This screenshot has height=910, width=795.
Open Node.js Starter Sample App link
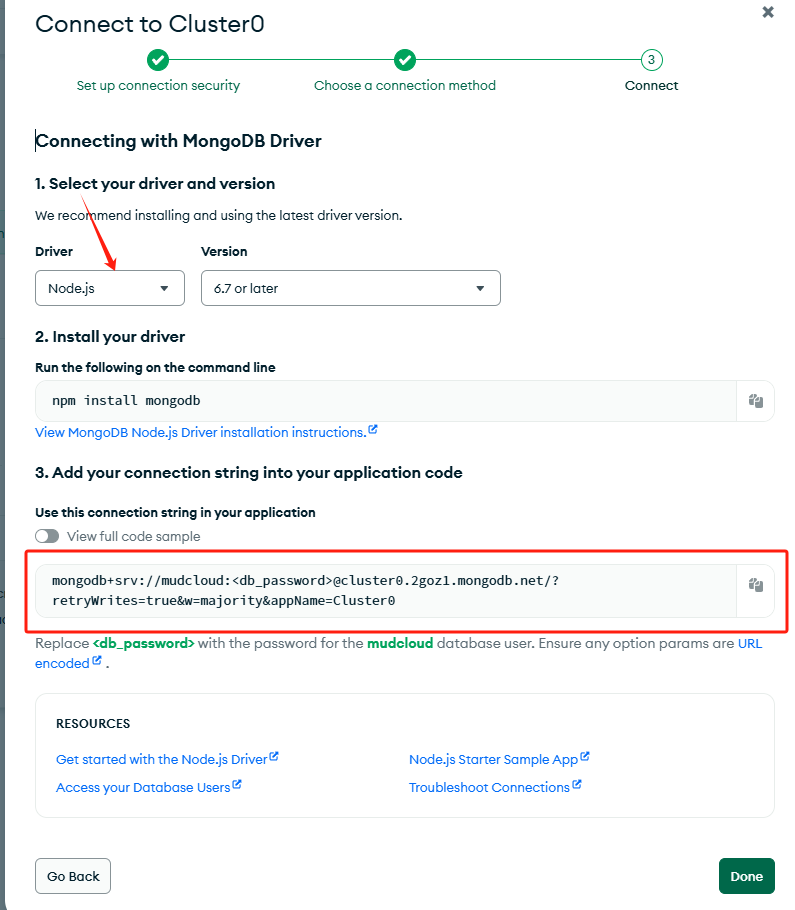coord(493,759)
